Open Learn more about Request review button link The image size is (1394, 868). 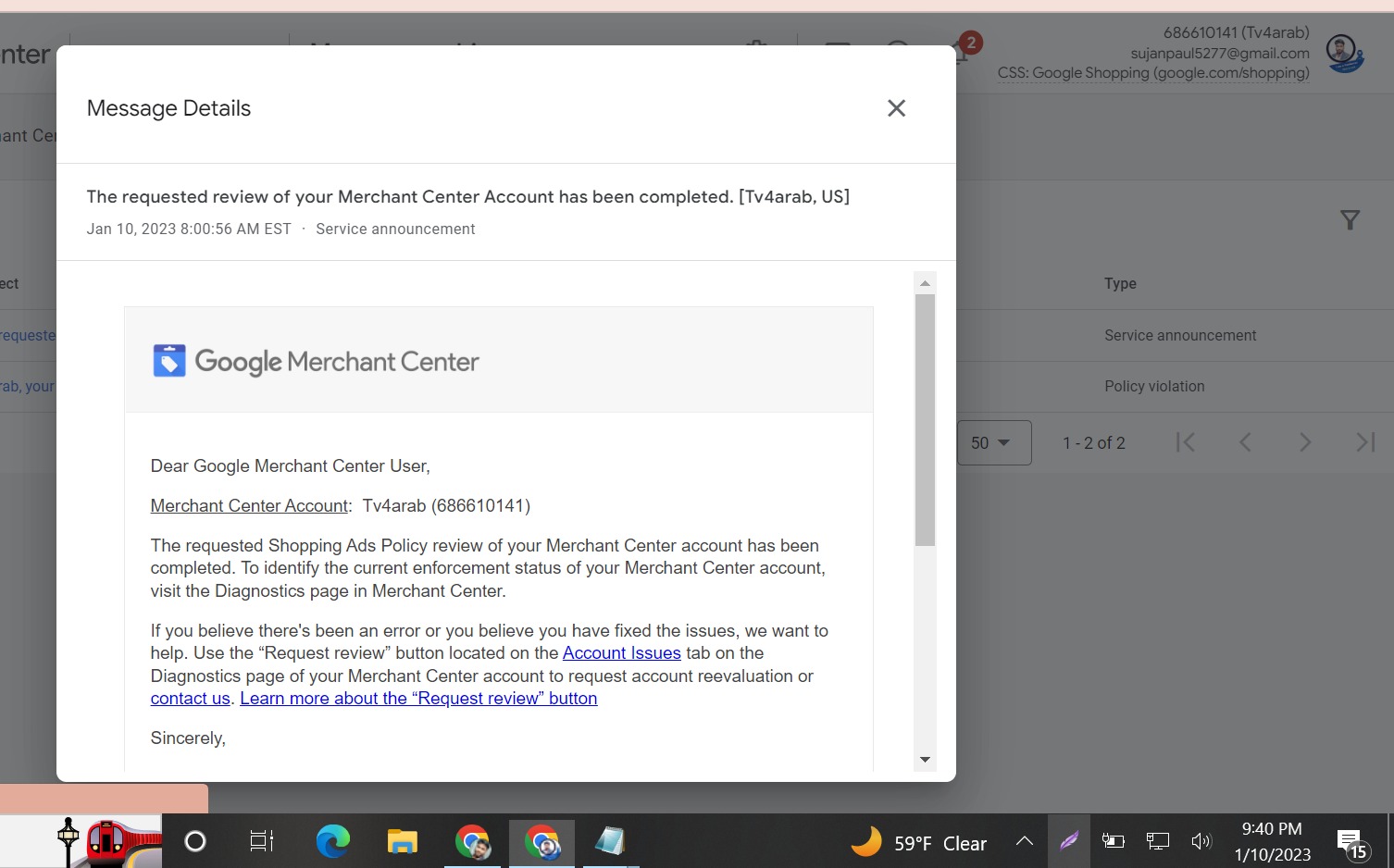pos(418,699)
